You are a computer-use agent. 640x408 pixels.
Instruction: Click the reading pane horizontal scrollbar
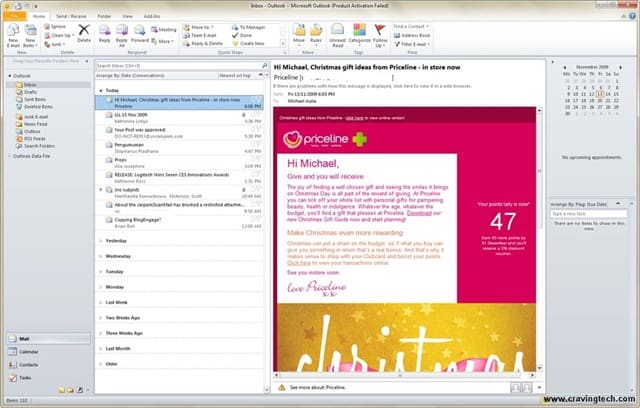404,375
